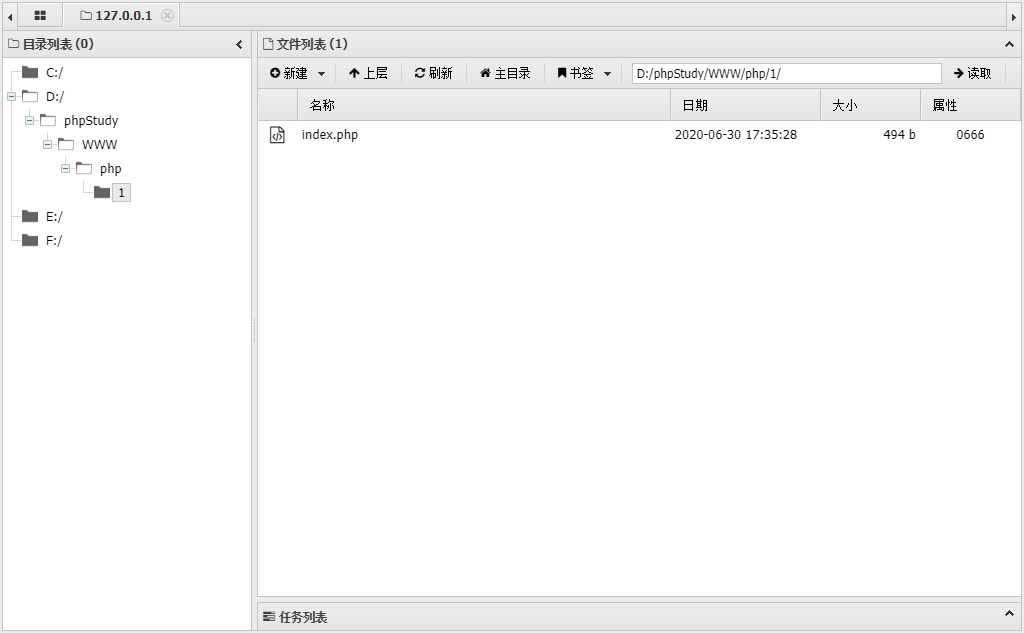
Task: Select the php folder in tree
Action: pyautogui.click(x=110, y=169)
